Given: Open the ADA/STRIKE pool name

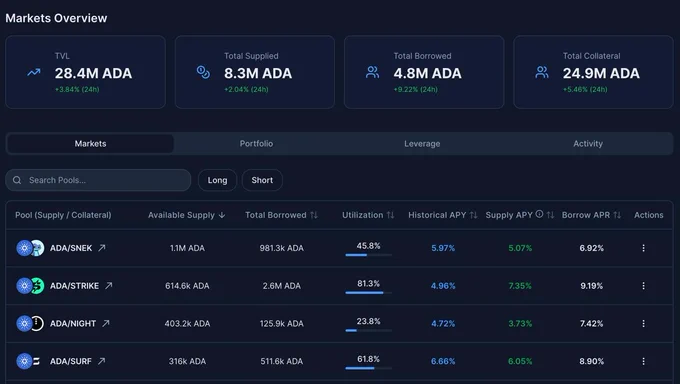Looking at the screenshot, I should pos(74,286).
